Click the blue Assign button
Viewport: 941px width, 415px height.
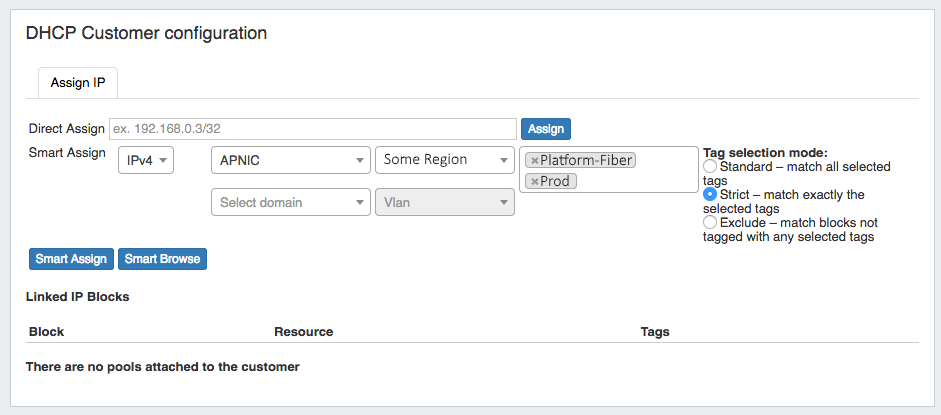click(x=546, y=129)
